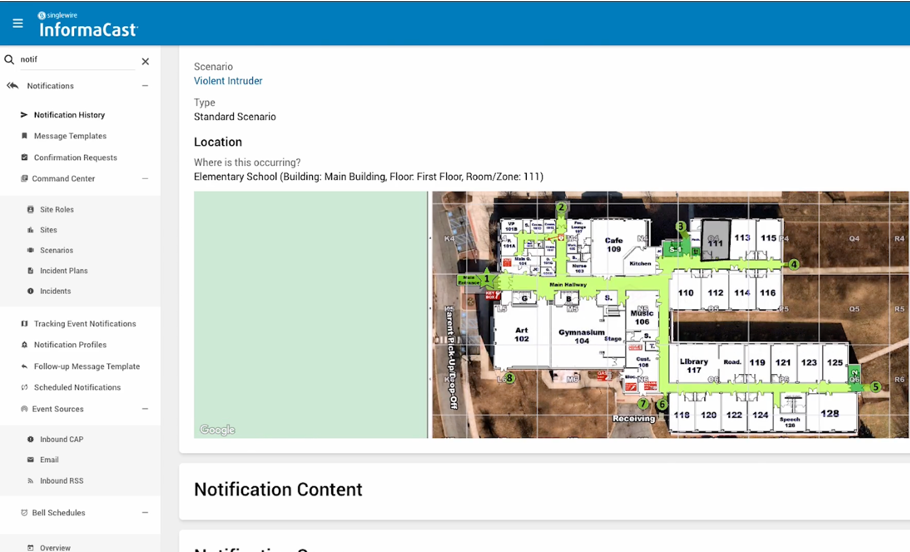Open the Violent Intruder scenario link
The width and height of the screenshot is (910, 552).
[x=228, y=81]
